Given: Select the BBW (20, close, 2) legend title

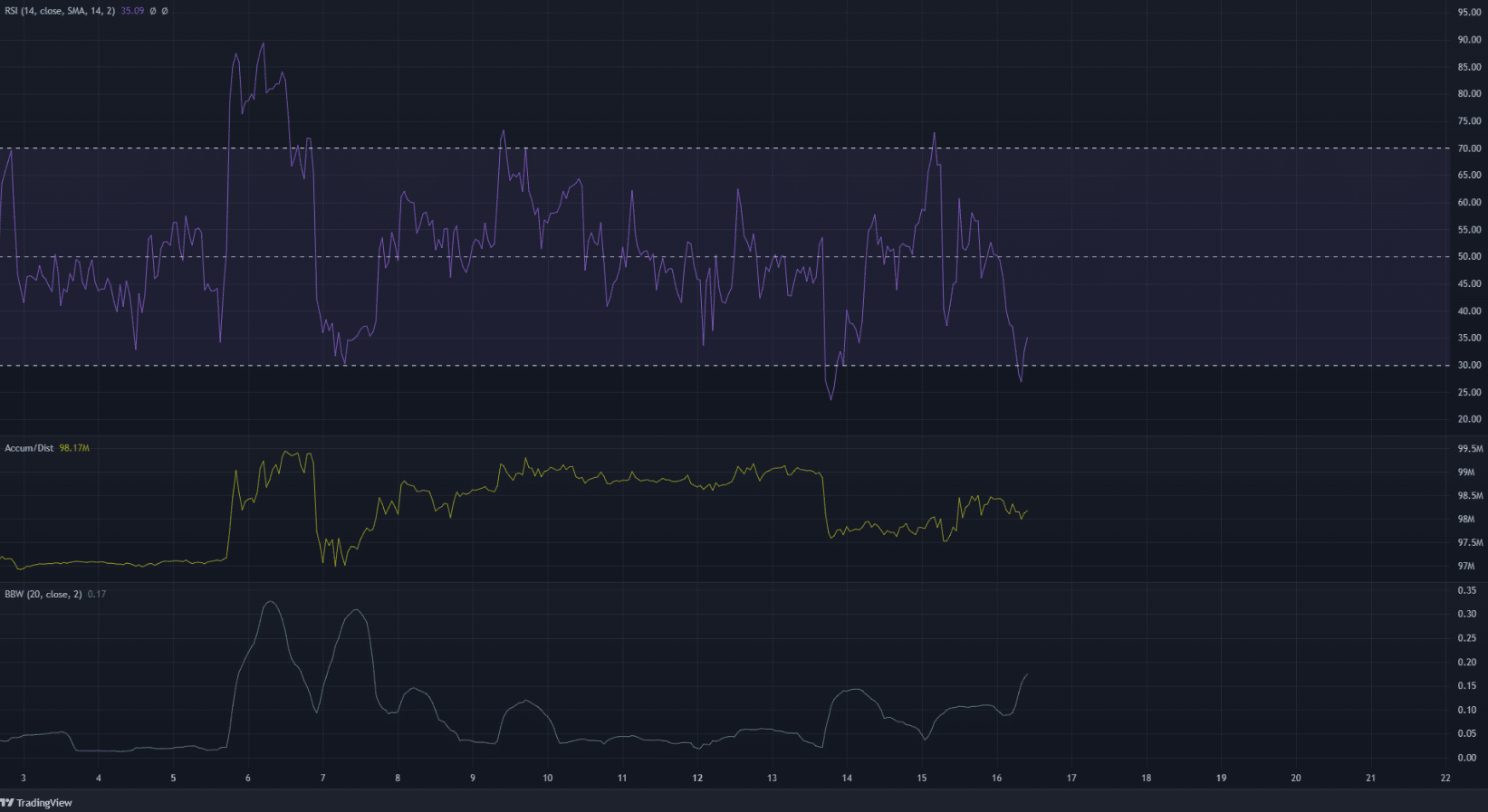Looking at the screenshot, I should tap(43, 594).
